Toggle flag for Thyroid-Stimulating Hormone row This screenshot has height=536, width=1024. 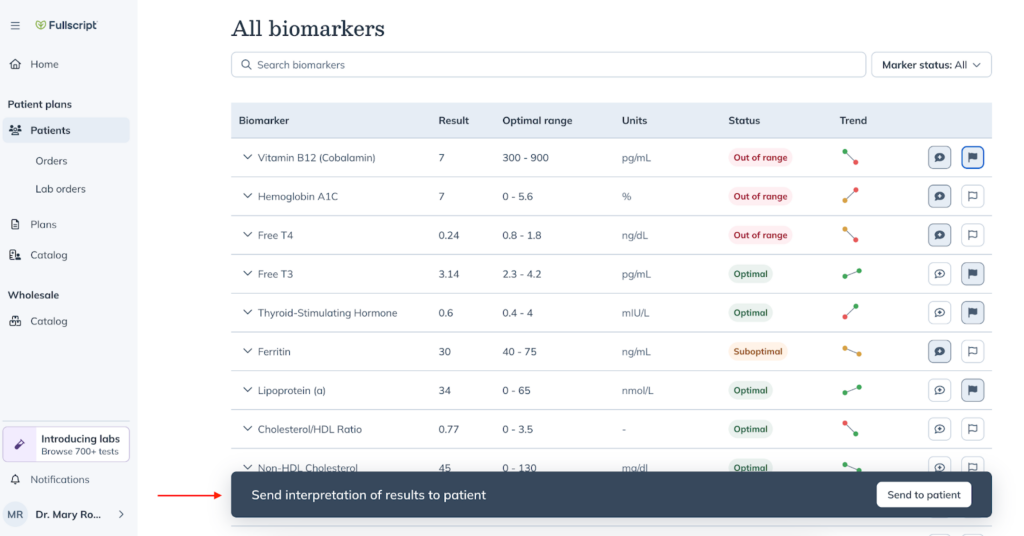(972, 313)
